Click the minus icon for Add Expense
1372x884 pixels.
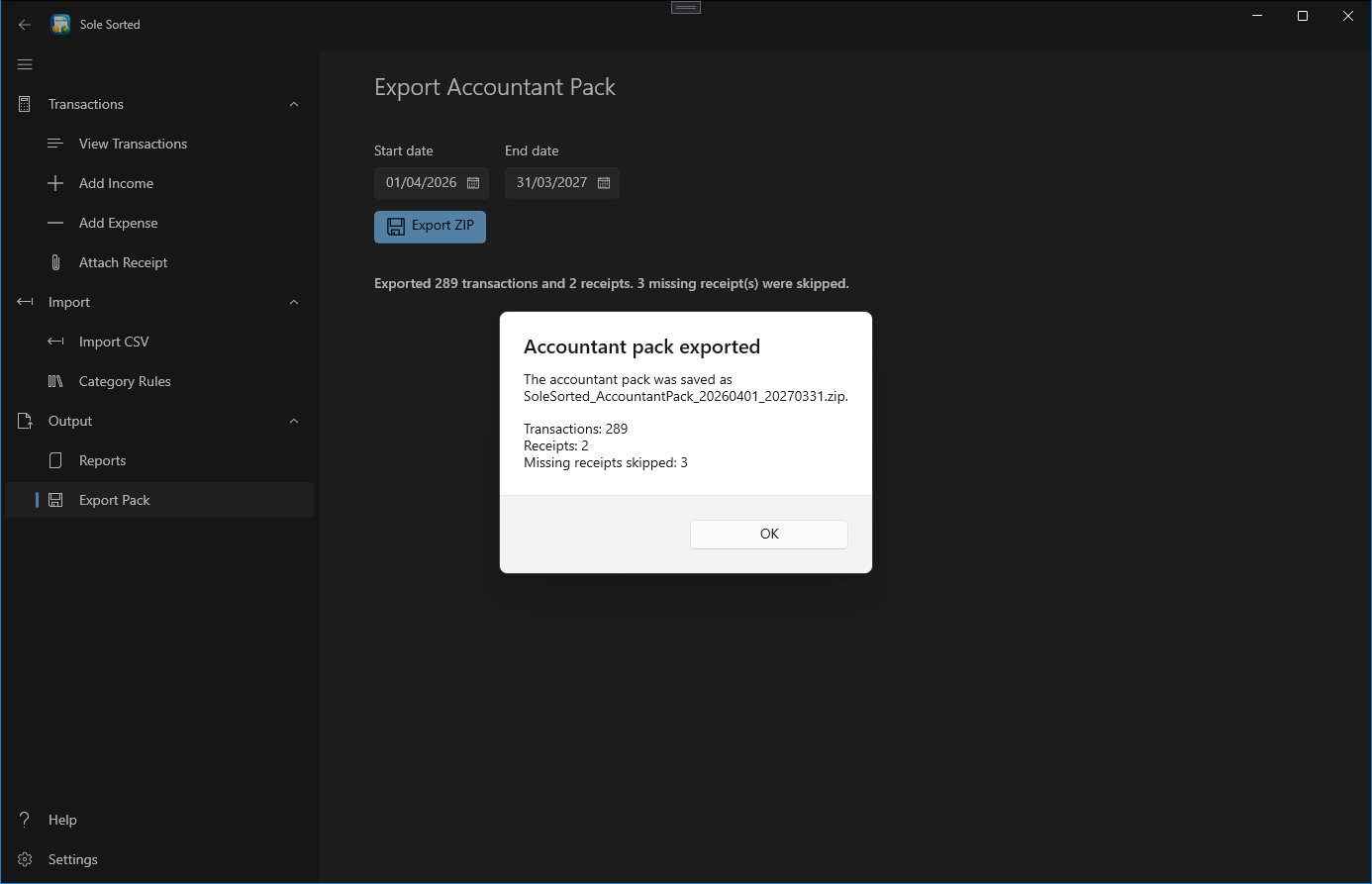coord(55,223)
